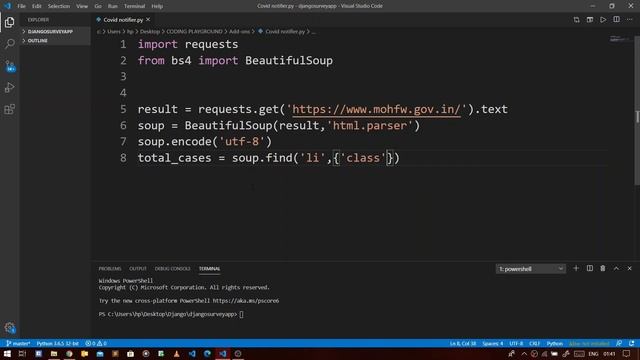Open VLC media player from taskbar

[x=176, y=354]
